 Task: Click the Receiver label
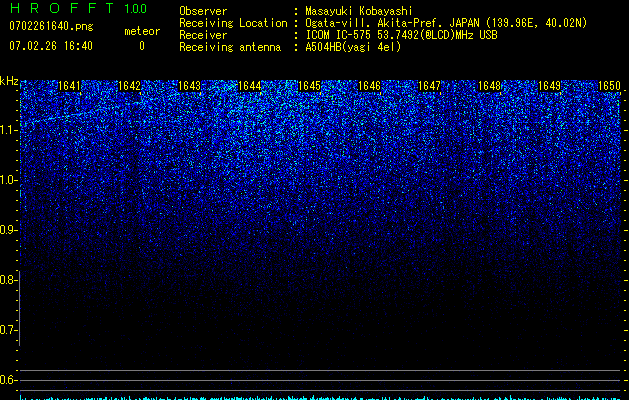[203, 35]
